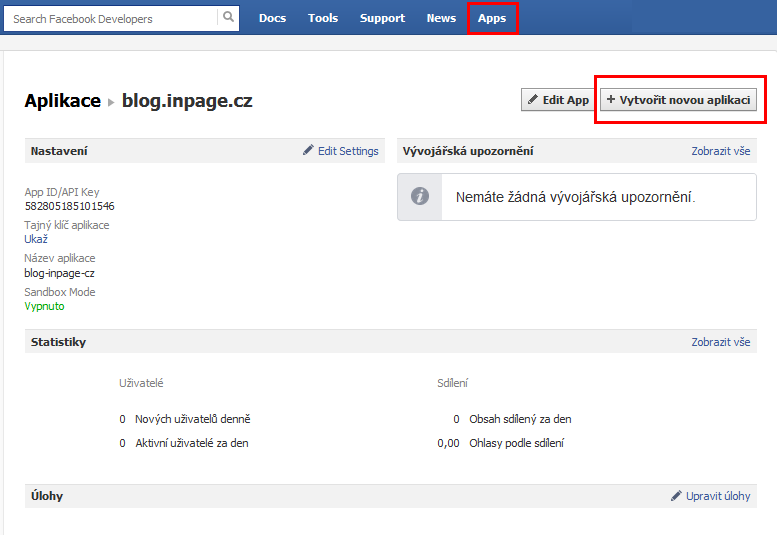Click the Edit App button

coord(558,100)
